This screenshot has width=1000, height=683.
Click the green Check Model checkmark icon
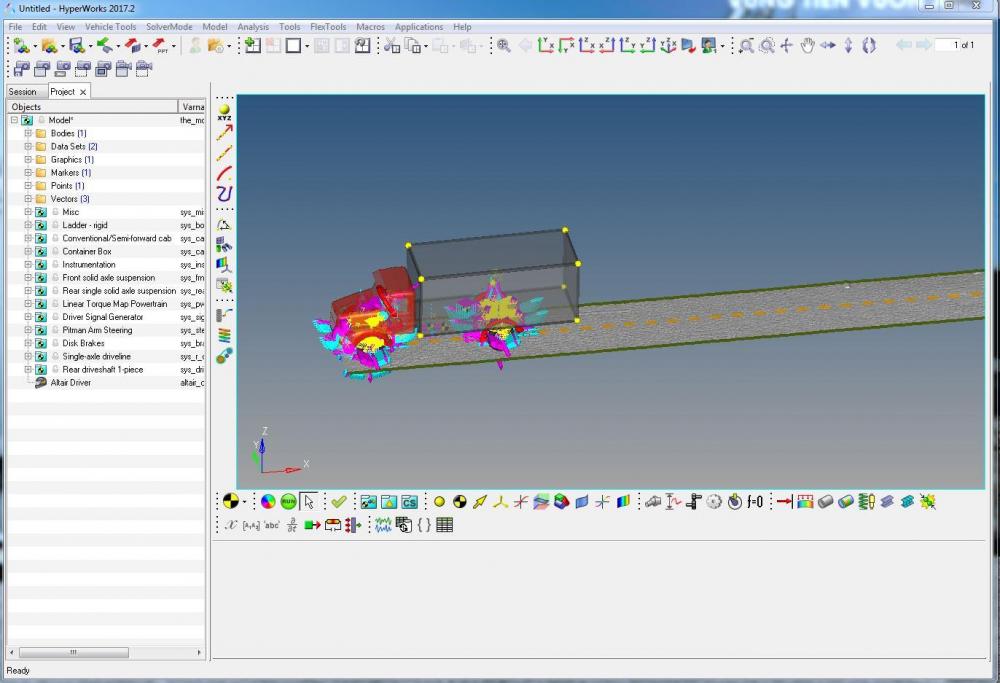(339, 502)
